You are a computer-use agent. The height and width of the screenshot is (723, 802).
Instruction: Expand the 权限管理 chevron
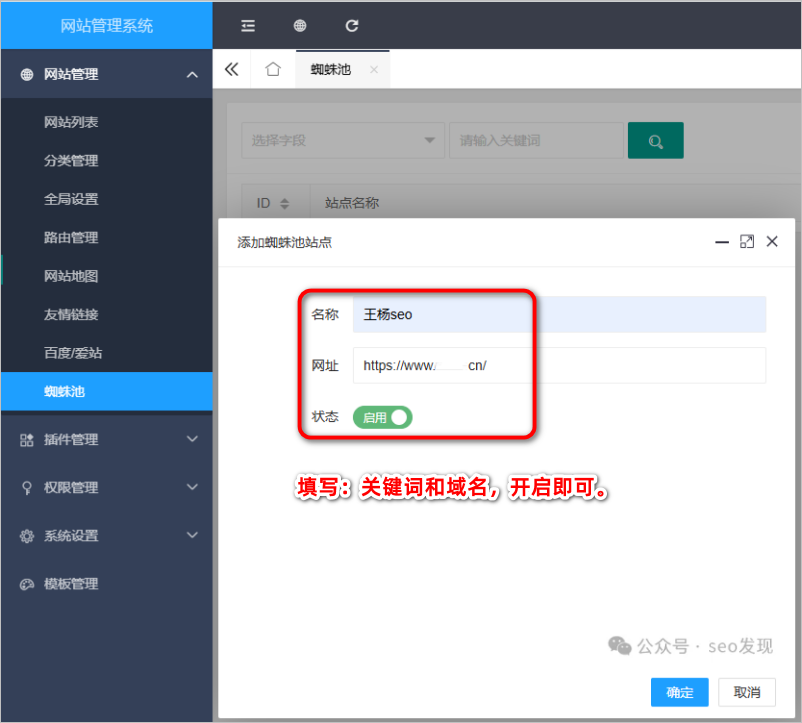click(x=192, y=487)
